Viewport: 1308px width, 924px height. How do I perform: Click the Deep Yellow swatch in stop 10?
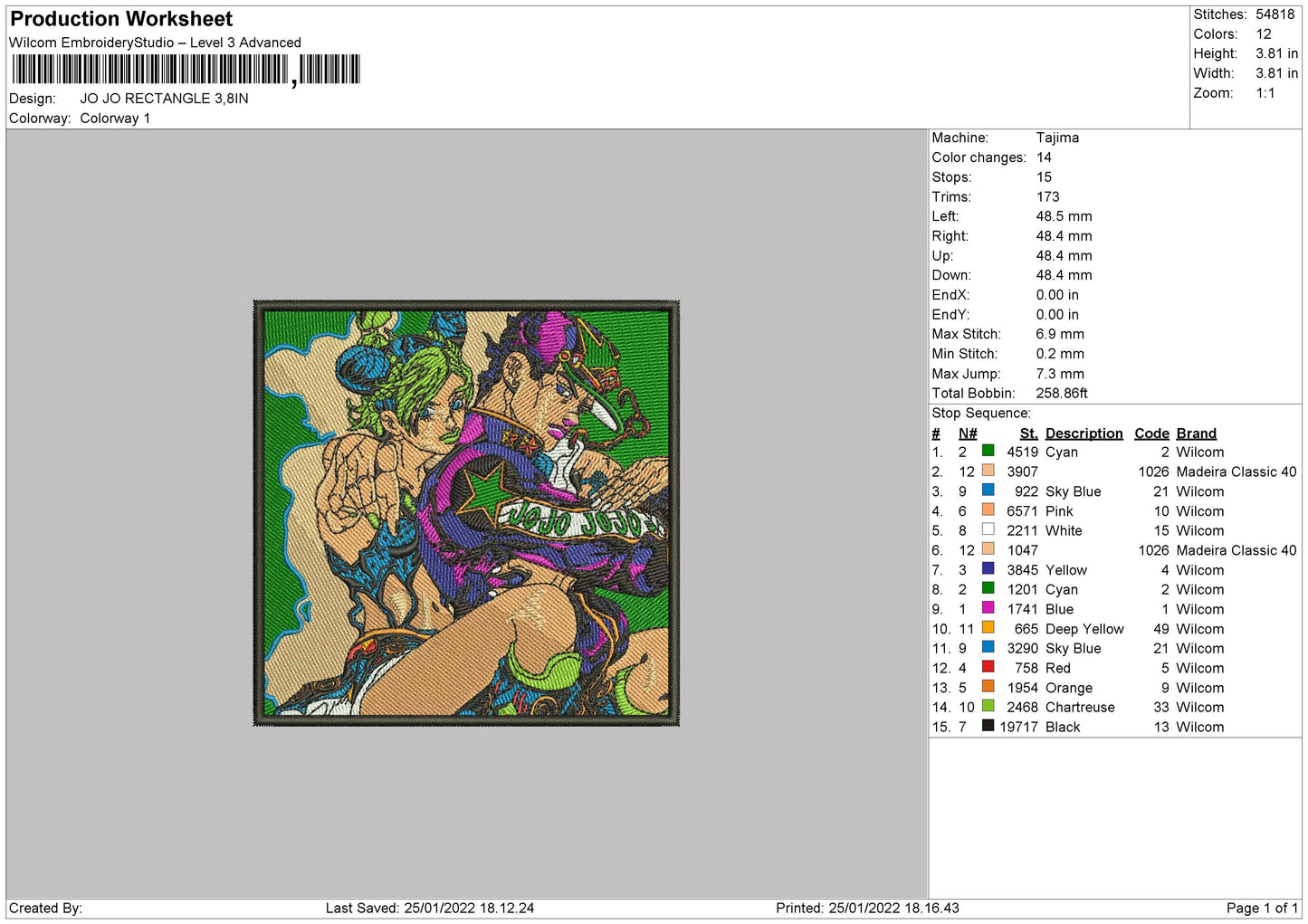pyautogui.click(x=988, y=628)
